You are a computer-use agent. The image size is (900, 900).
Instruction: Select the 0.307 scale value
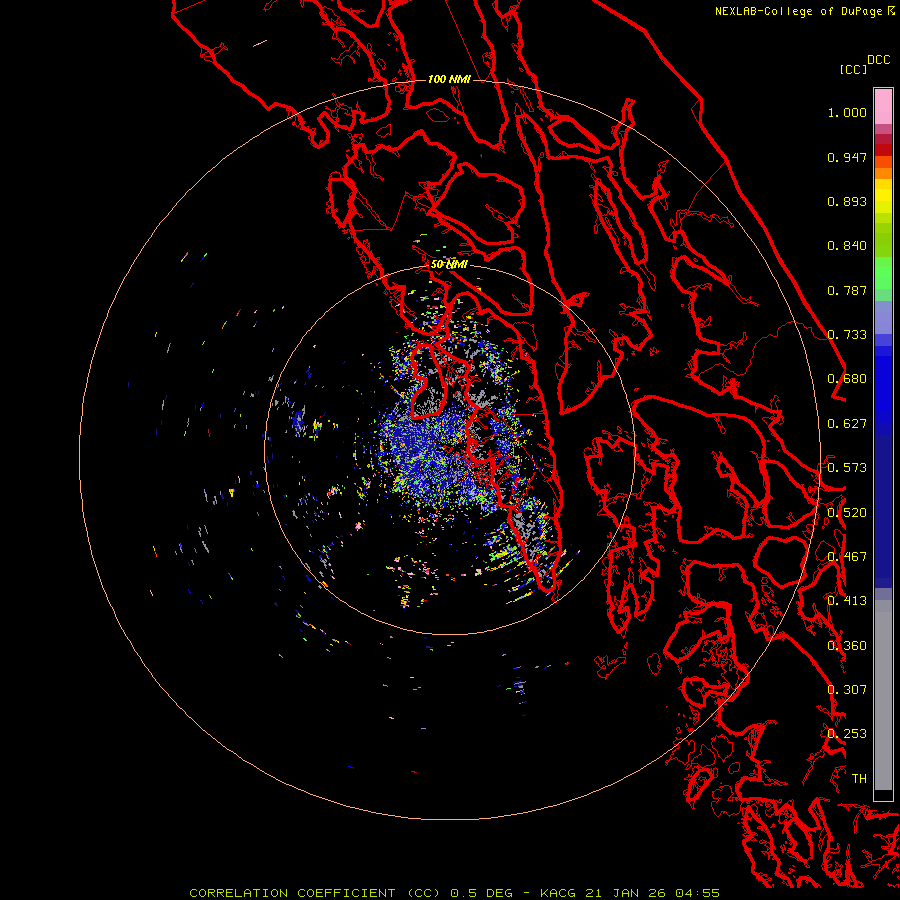[847, 690]
